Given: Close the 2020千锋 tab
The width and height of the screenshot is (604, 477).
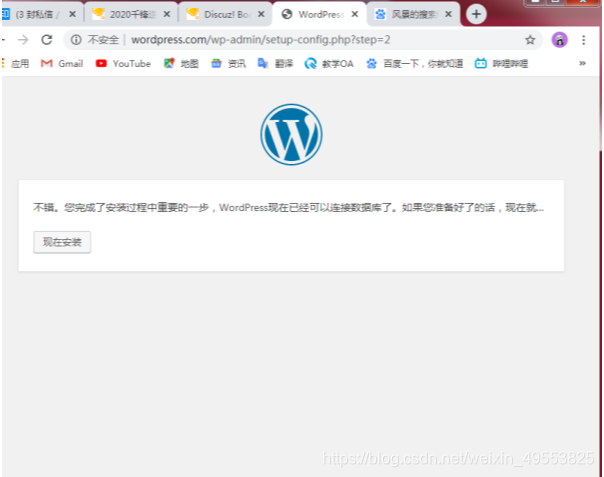Looking at the screenshot, I should tap(167, 14).
